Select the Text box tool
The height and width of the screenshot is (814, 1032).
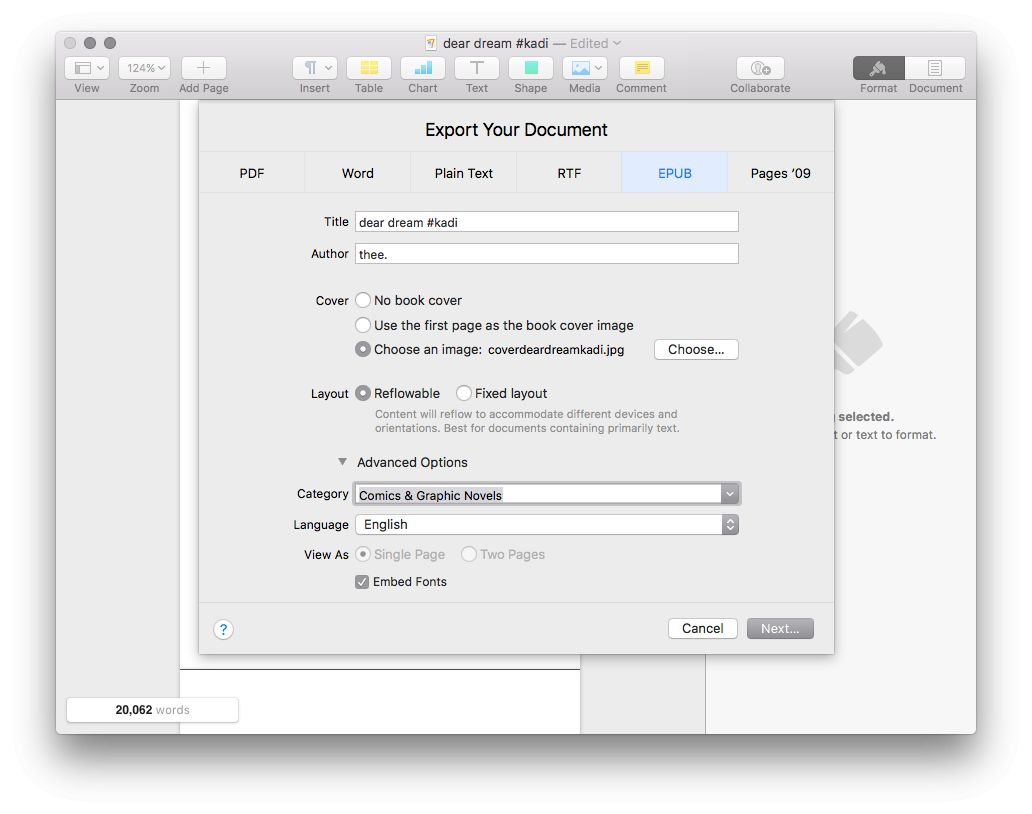pyautogui.click(x=477, y=68)
